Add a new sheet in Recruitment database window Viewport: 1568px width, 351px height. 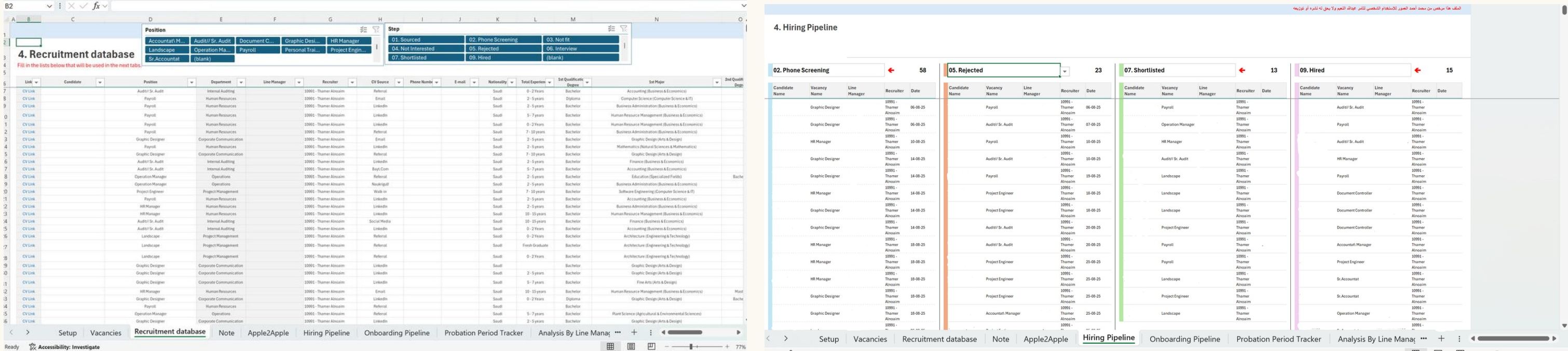coord(634,332)
